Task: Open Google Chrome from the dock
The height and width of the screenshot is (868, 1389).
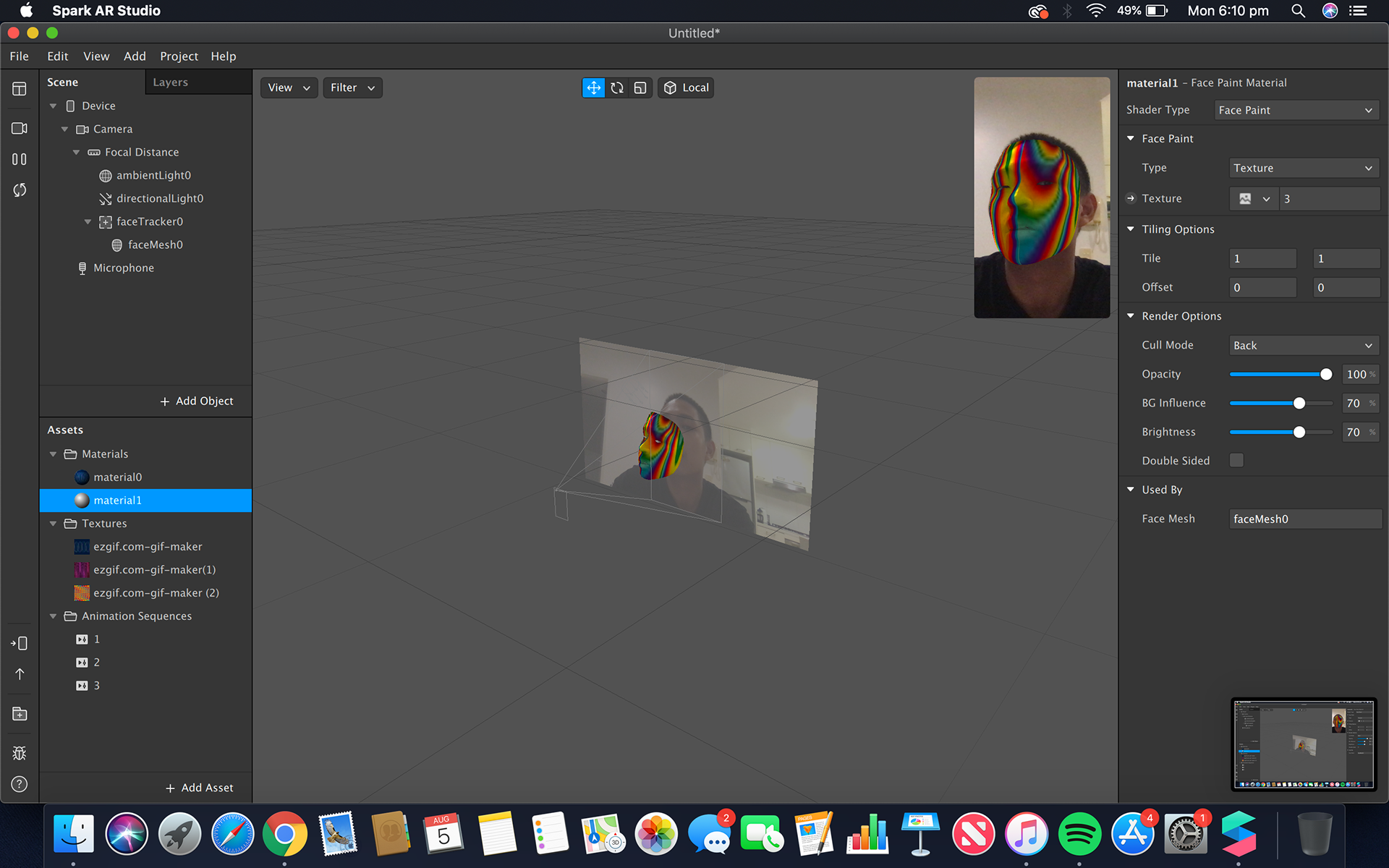Action: pos(285,834)
